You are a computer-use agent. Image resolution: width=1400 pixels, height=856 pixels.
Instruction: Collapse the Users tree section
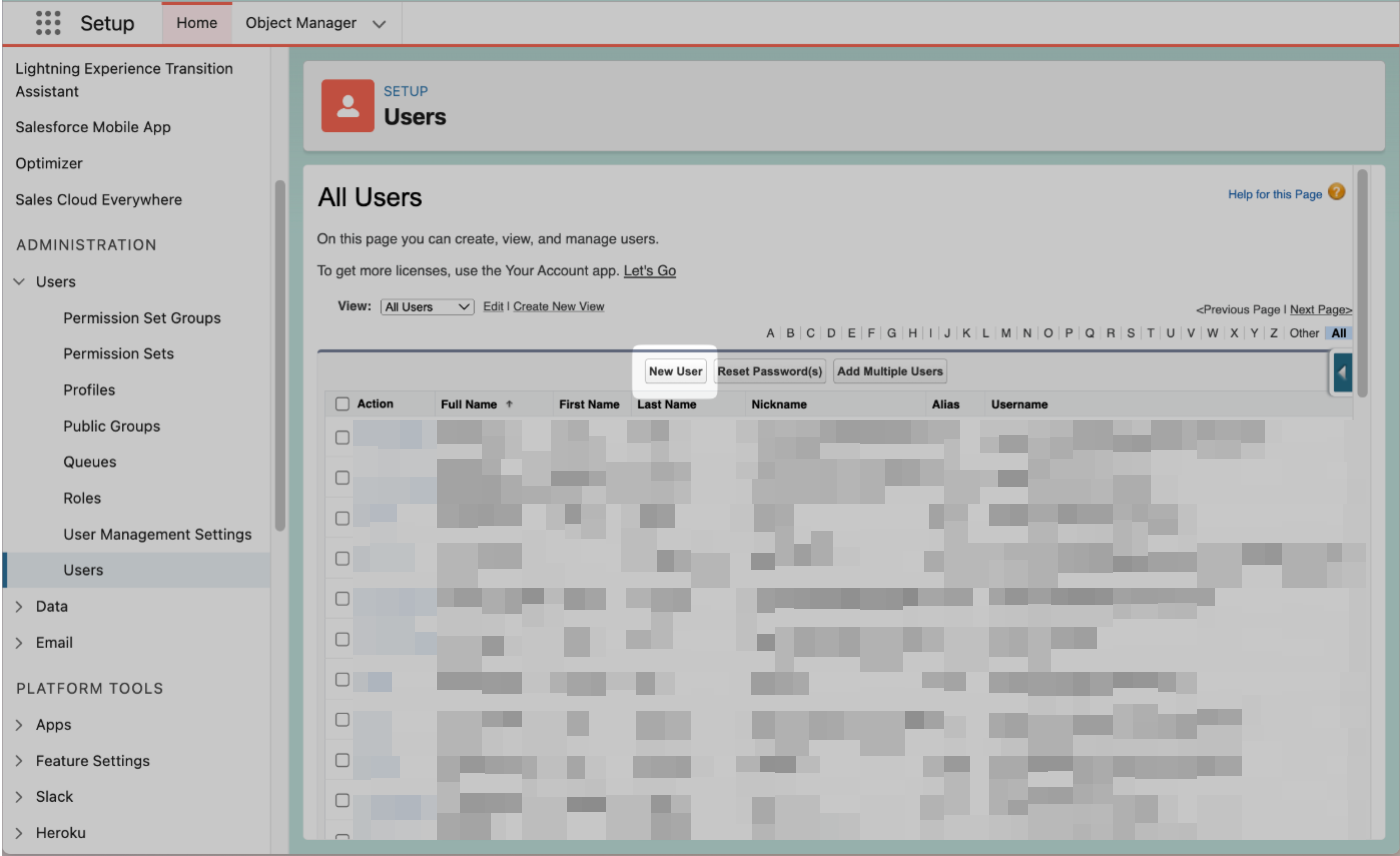pos(19,282)
